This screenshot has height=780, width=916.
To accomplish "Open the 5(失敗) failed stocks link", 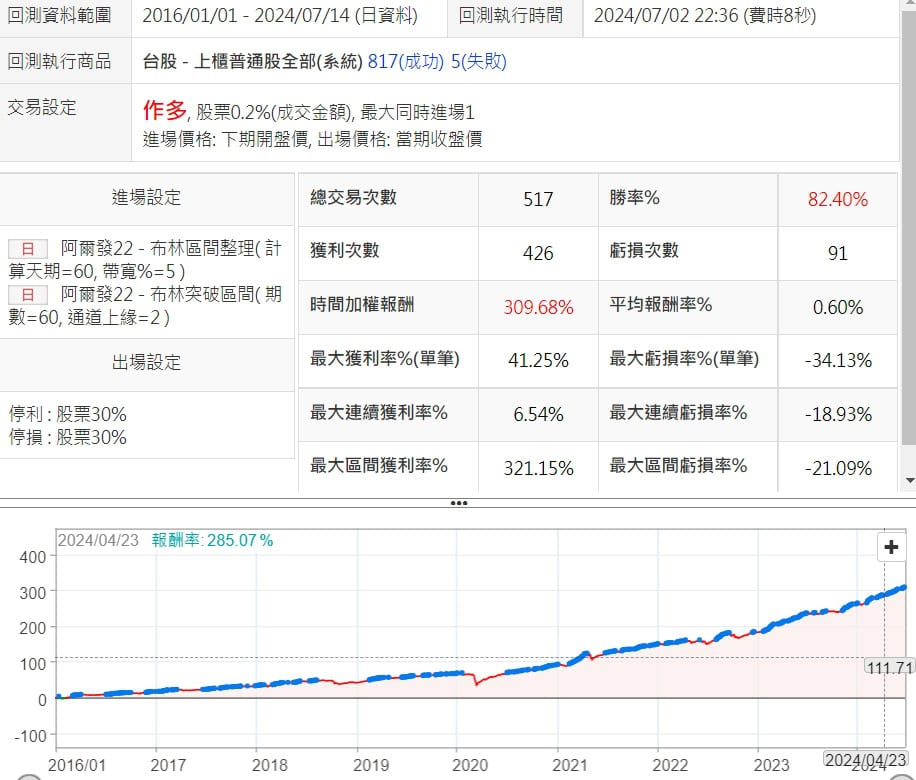I will [x=479, y=61].
